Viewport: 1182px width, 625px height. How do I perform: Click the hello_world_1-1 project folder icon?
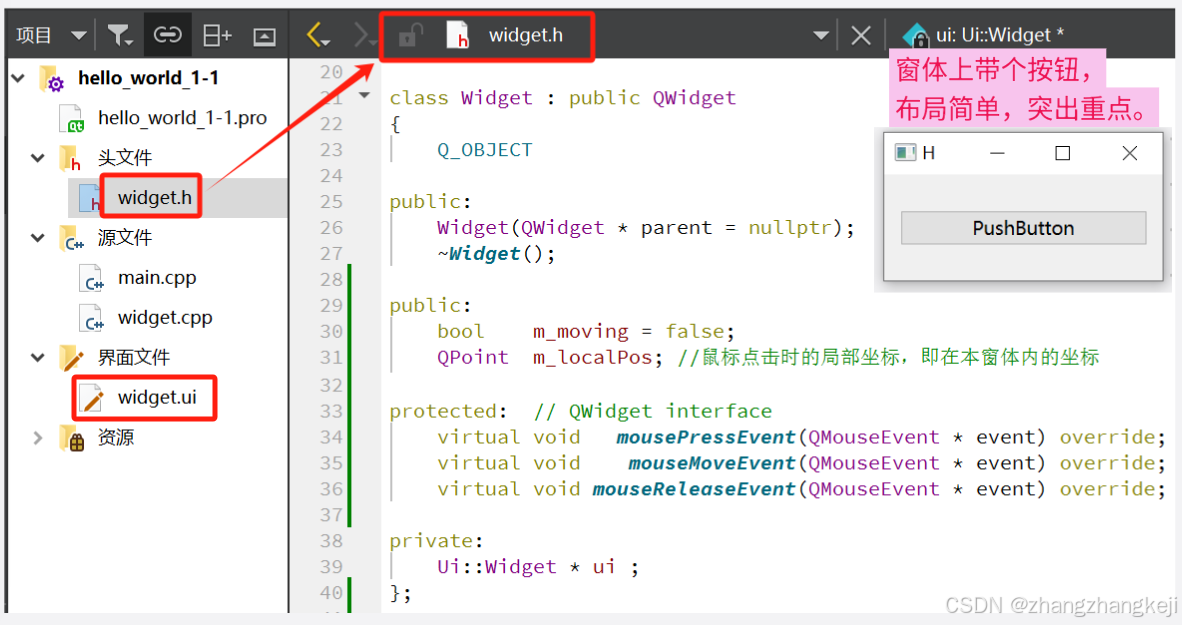click(53, 78)
